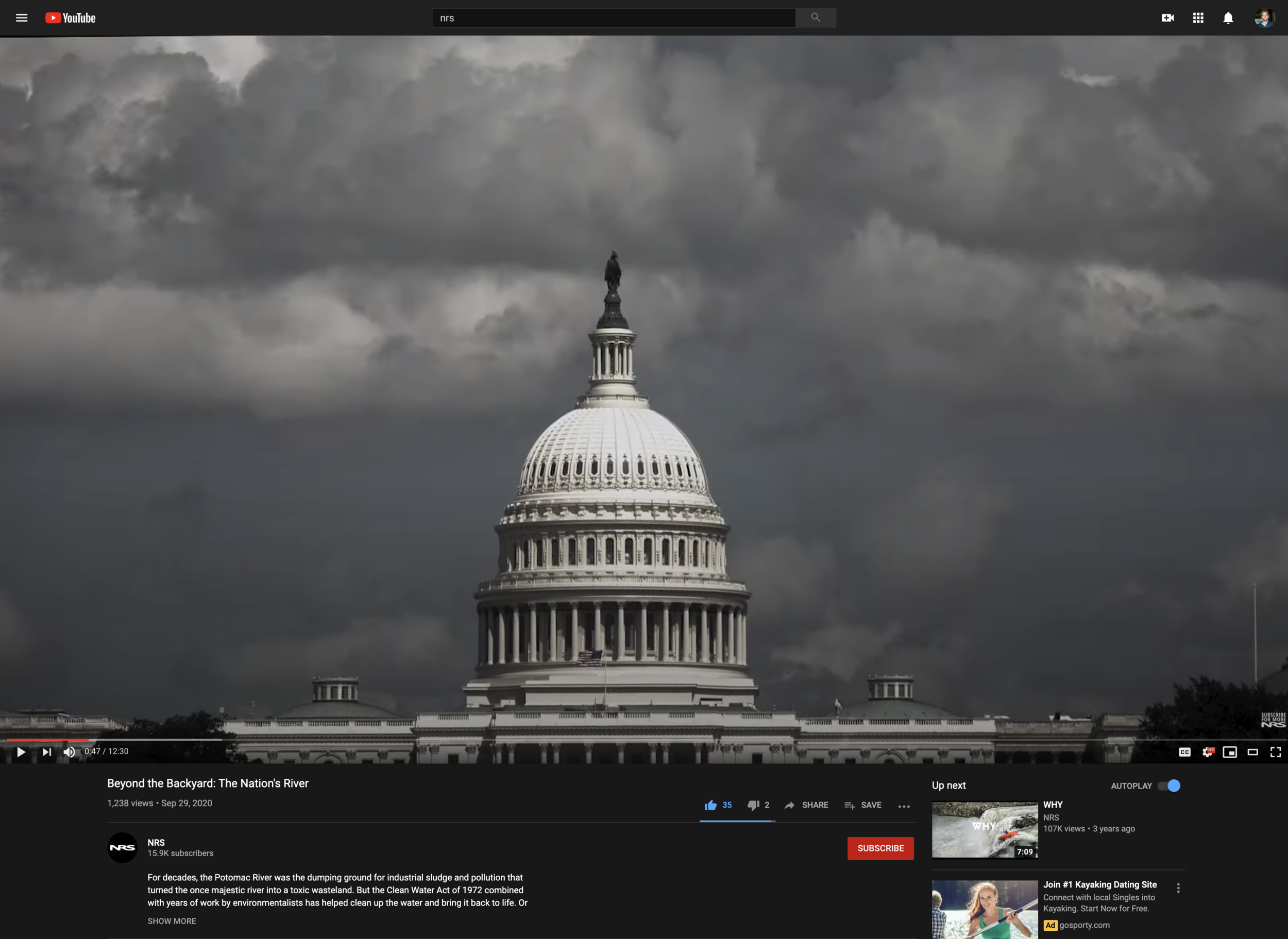Open the player settings gear
This screenshot has height=939, width=1288.
pos(1208,752)
